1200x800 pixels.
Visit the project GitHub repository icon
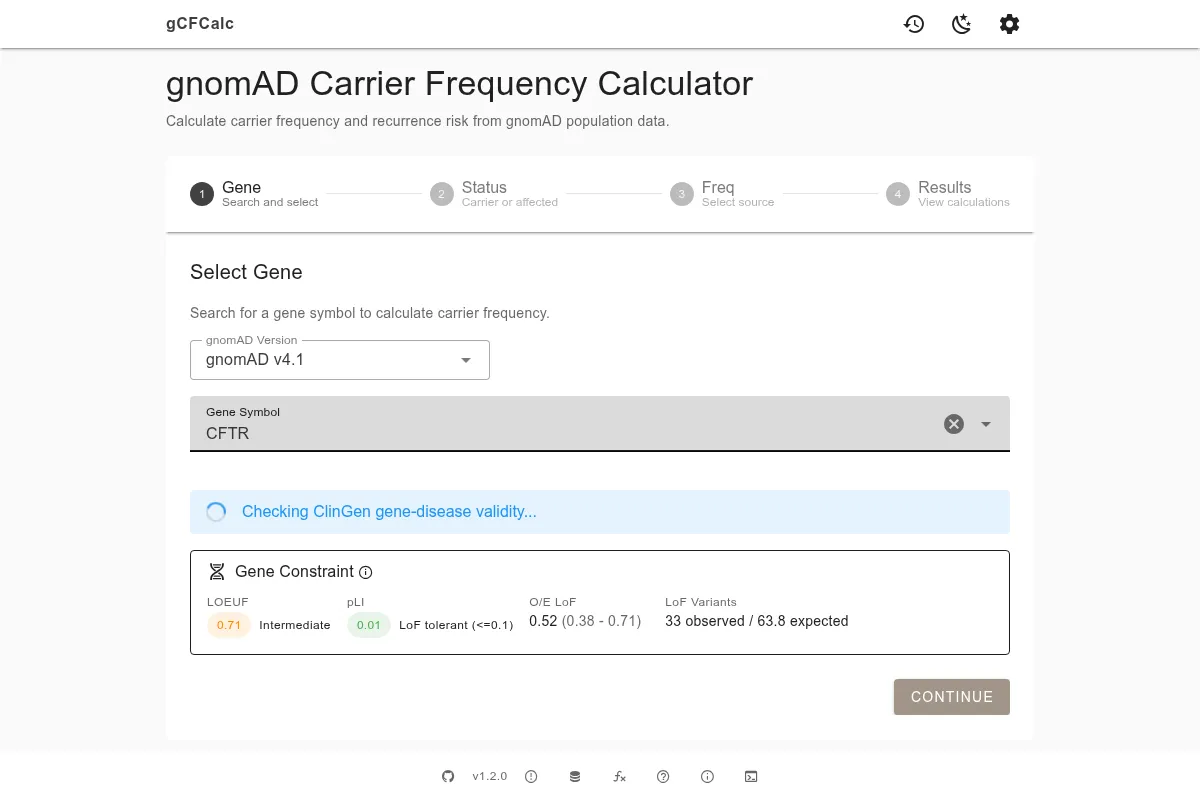448,776
